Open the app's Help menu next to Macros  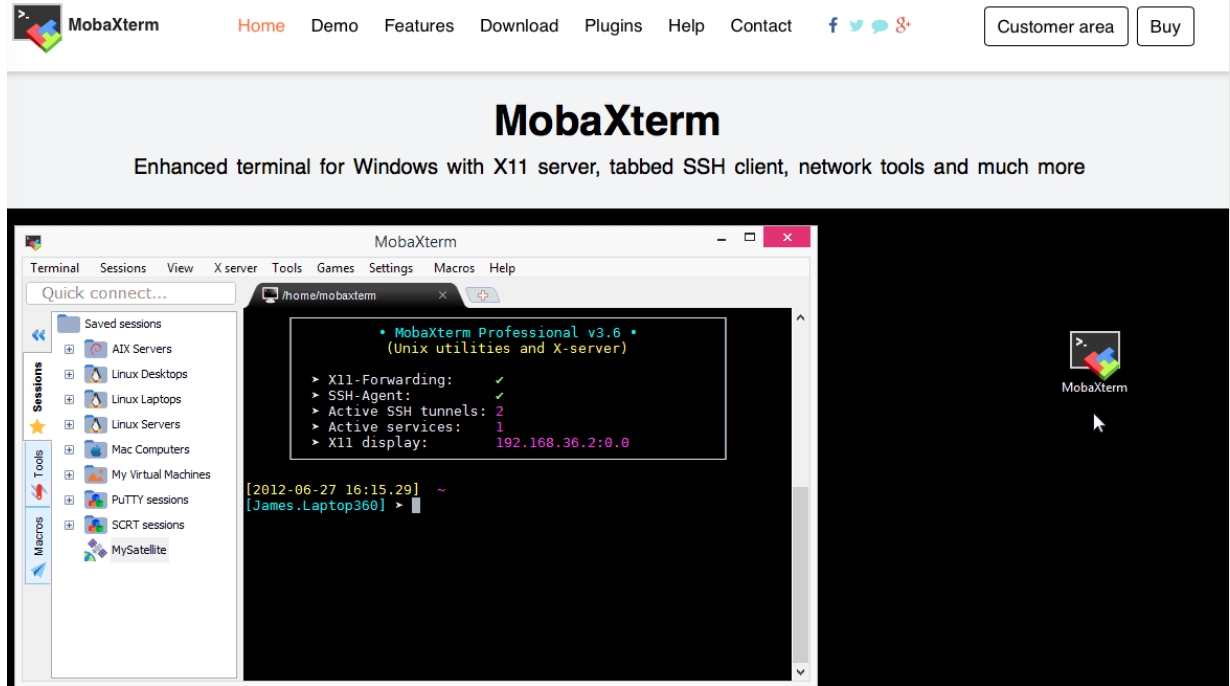(502, 268)
